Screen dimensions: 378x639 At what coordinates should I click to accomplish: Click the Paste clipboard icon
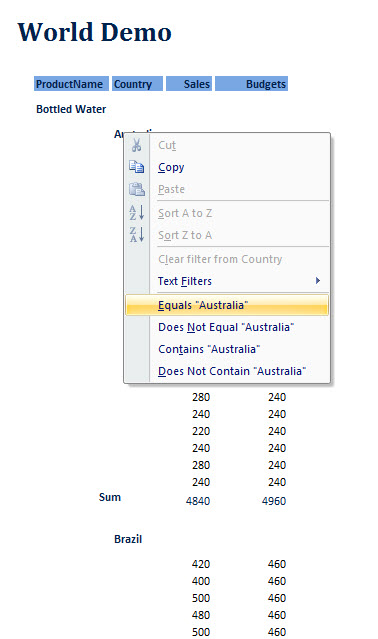(136, 189)
